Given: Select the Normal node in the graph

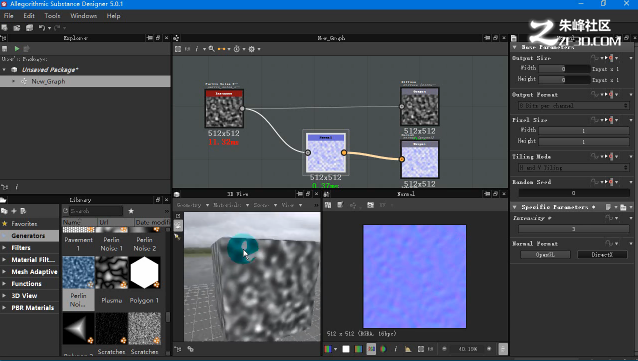Looking at the screenshot, I should click(326, 152).
